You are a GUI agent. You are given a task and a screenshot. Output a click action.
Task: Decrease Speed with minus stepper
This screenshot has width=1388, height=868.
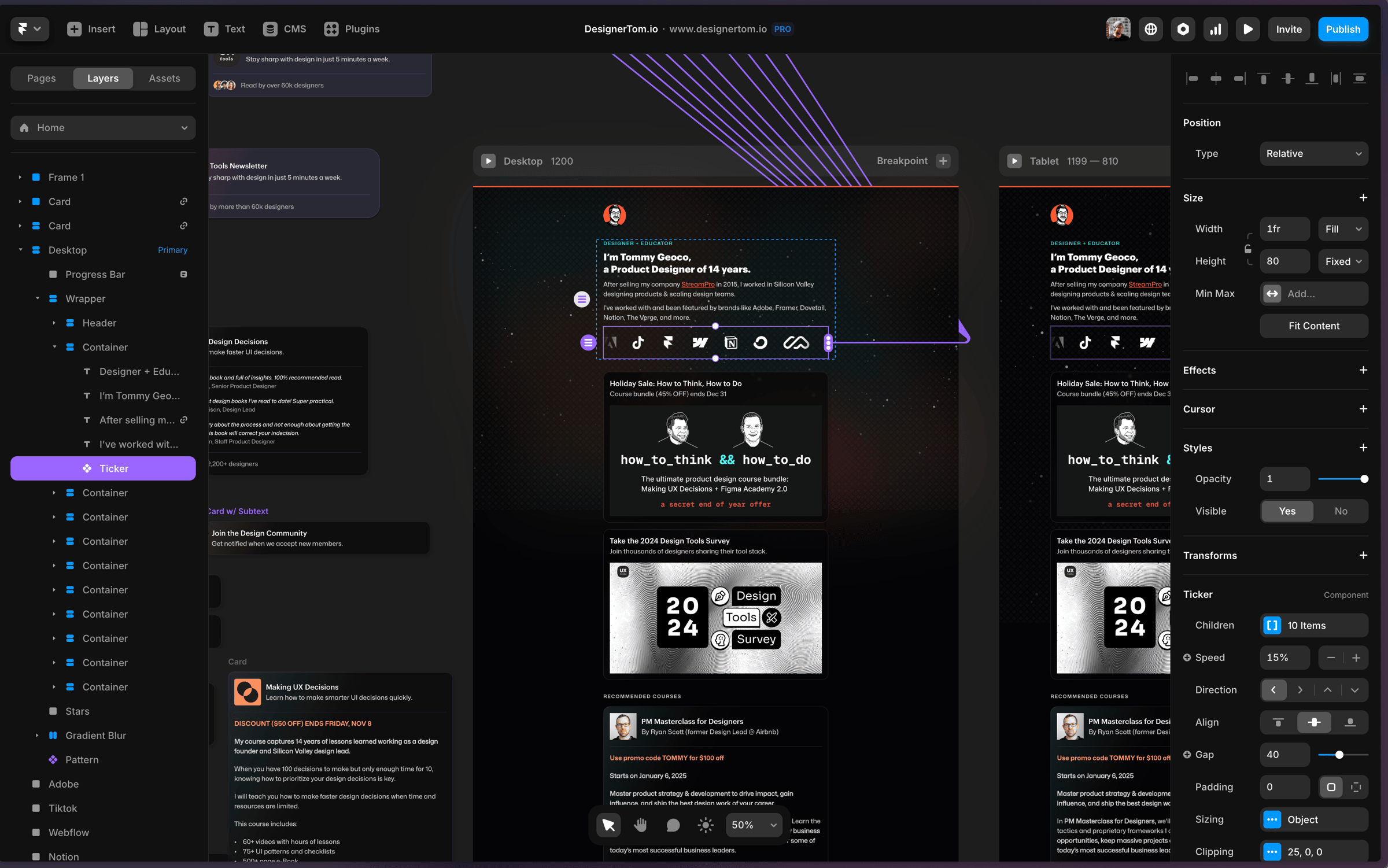(1331, 658)
